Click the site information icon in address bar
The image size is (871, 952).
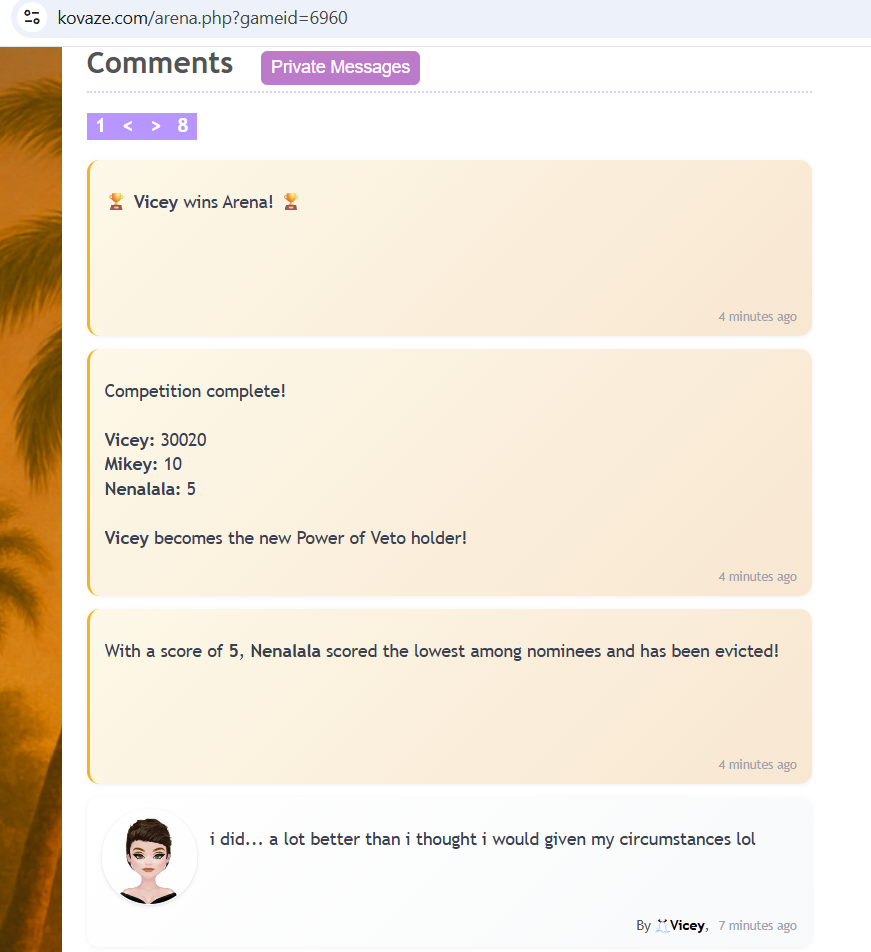pos(32,17)
